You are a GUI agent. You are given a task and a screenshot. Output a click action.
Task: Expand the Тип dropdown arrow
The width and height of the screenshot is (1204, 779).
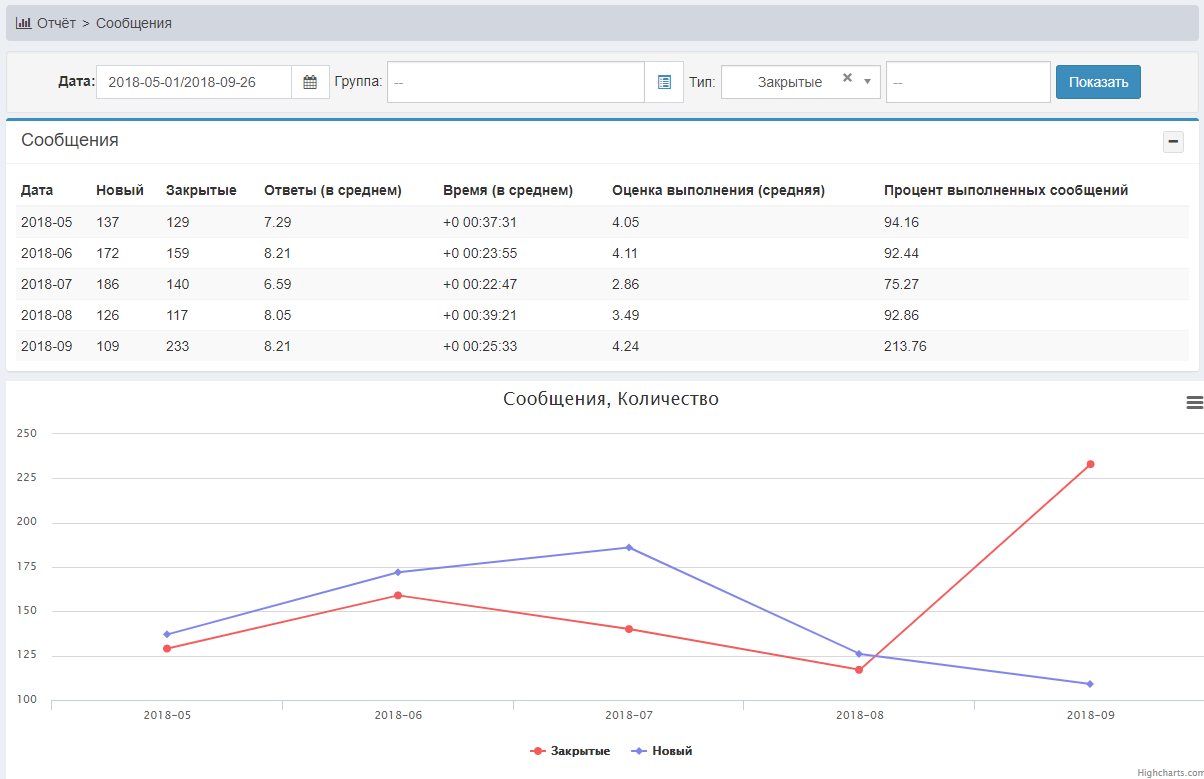tap(867, 82)
